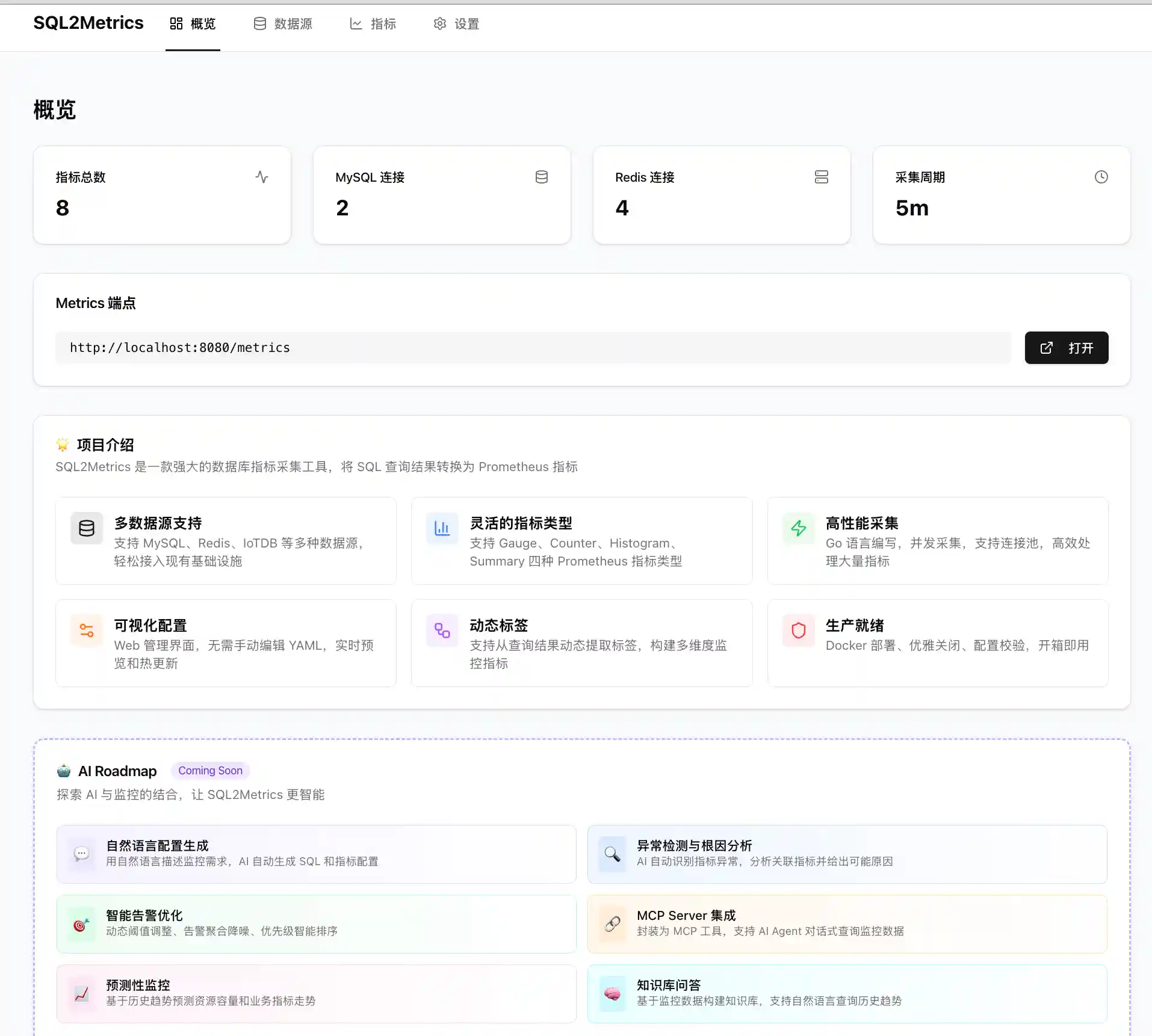Click the activity pulse icon in 指标总数 card

[261, 177]
